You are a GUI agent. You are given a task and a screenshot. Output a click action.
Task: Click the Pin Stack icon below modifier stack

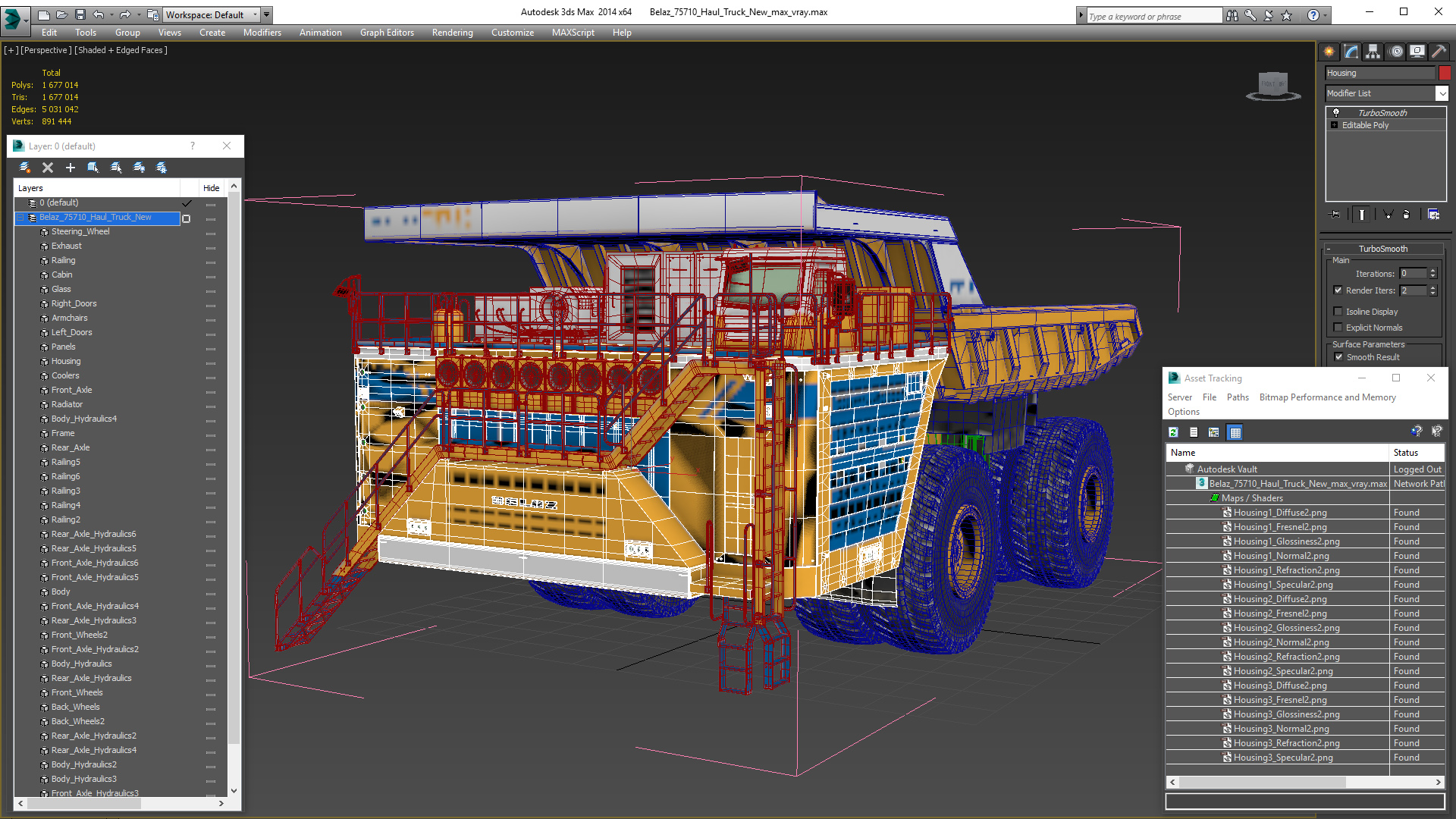1335,215
